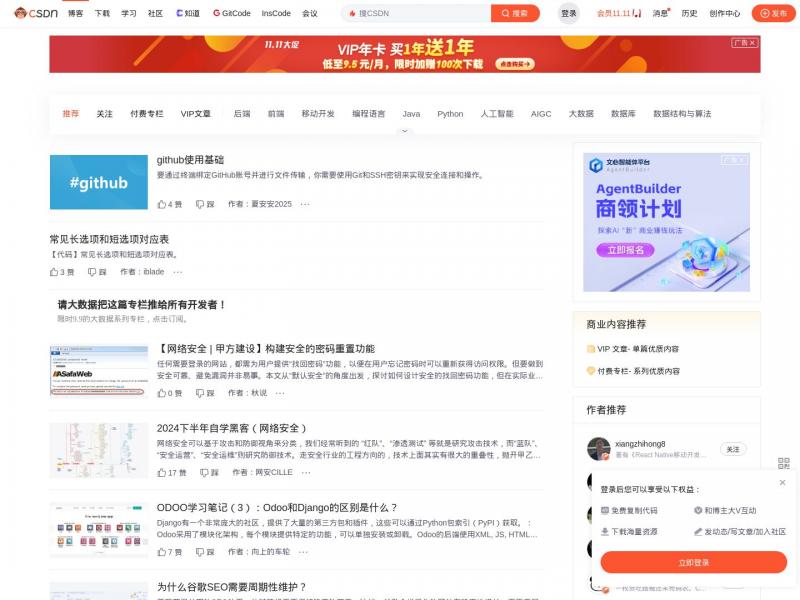Open the 登录 avatar button
The width and height of the screenshot is (800, 600).
pyautogui.click(x=568, y=13)
